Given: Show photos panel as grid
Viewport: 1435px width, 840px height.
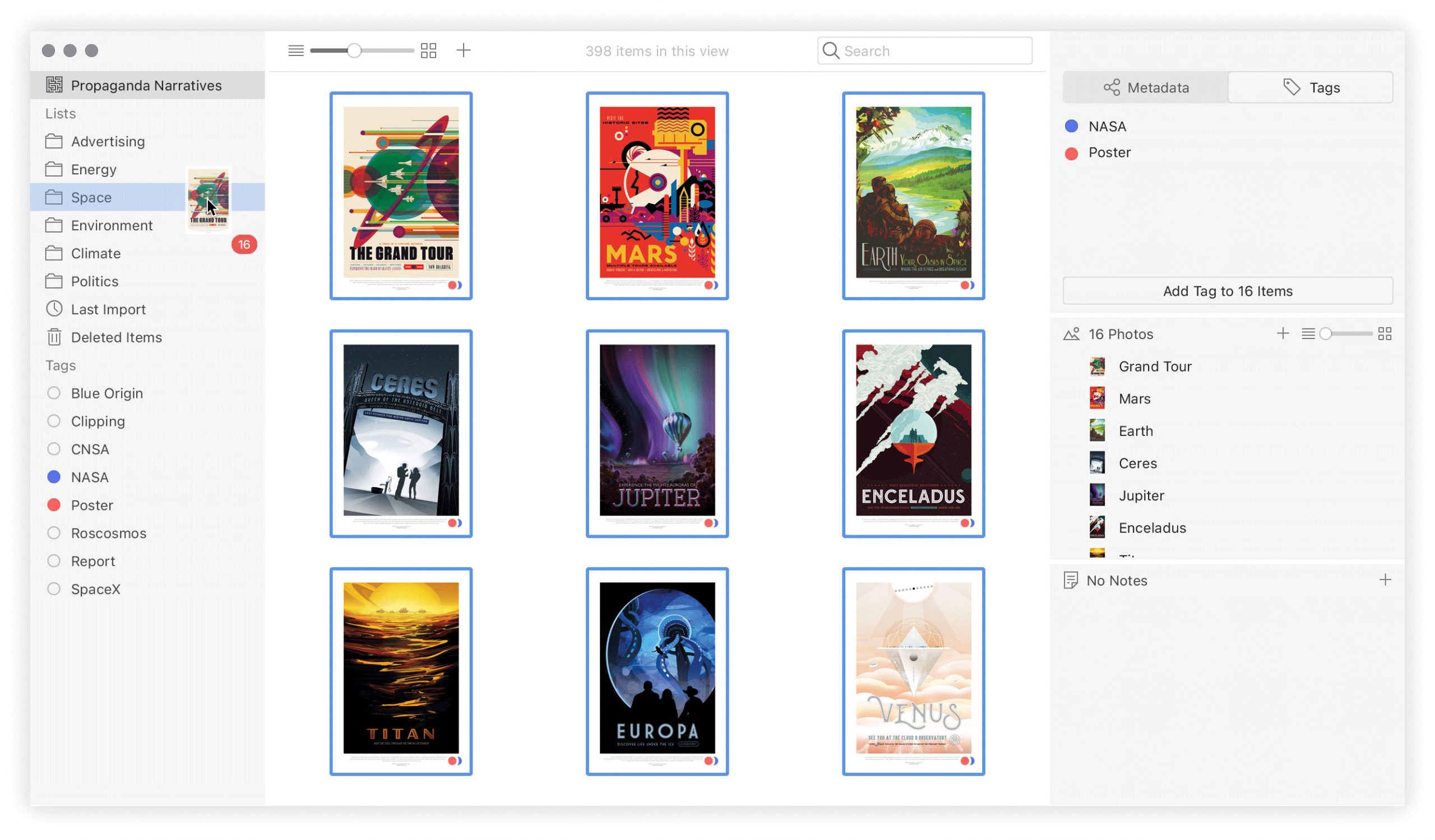Looking at the screenshot, I should click(1385, 334).
